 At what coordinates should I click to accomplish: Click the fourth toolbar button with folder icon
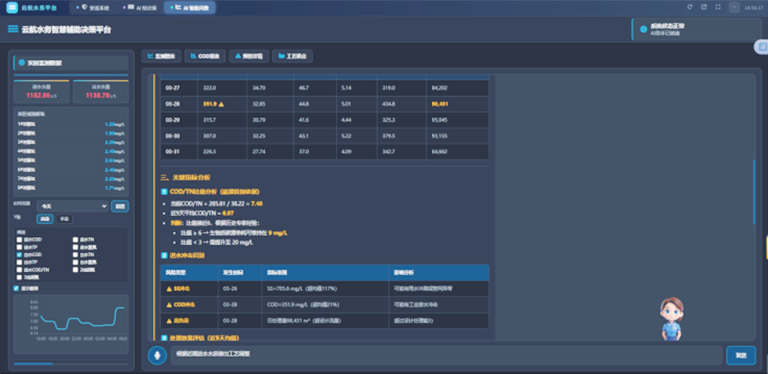292,56
